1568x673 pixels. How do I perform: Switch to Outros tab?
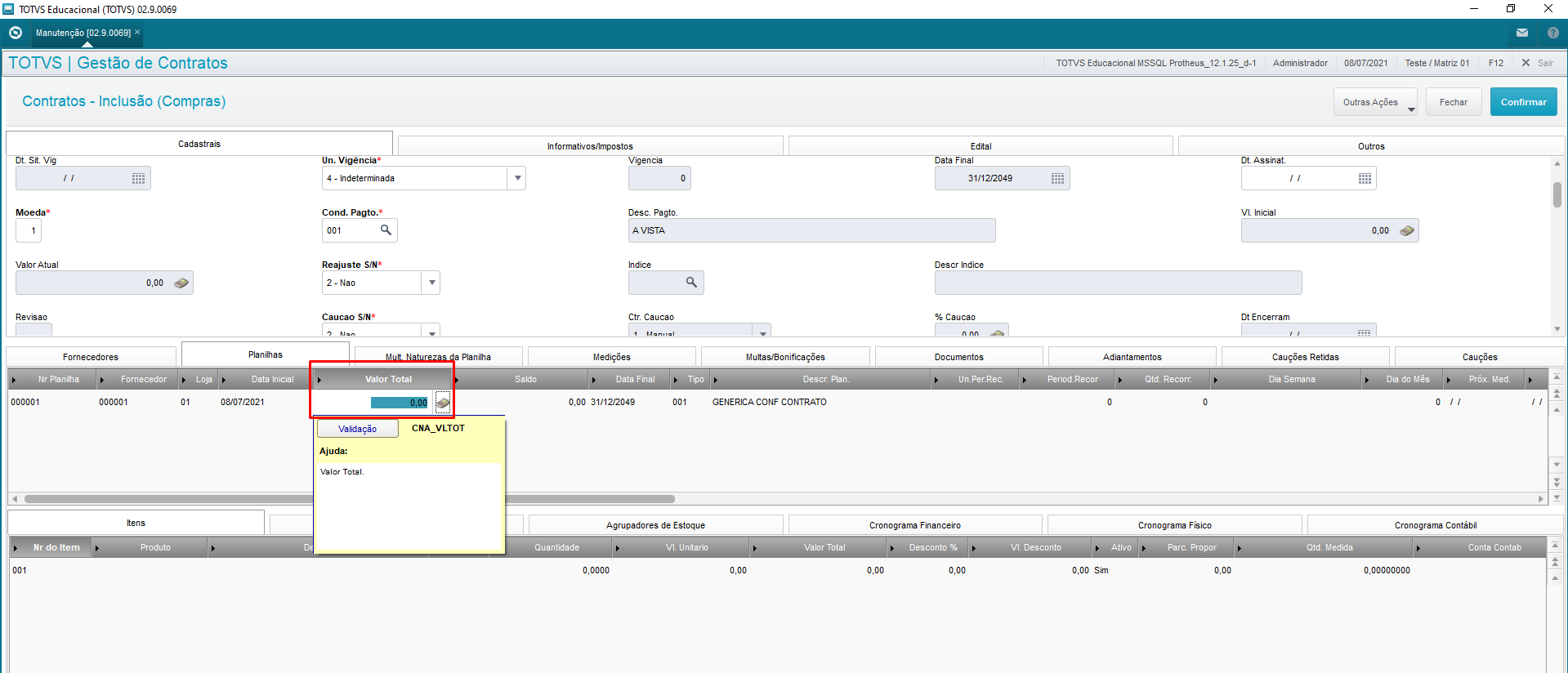point(1371,146)
